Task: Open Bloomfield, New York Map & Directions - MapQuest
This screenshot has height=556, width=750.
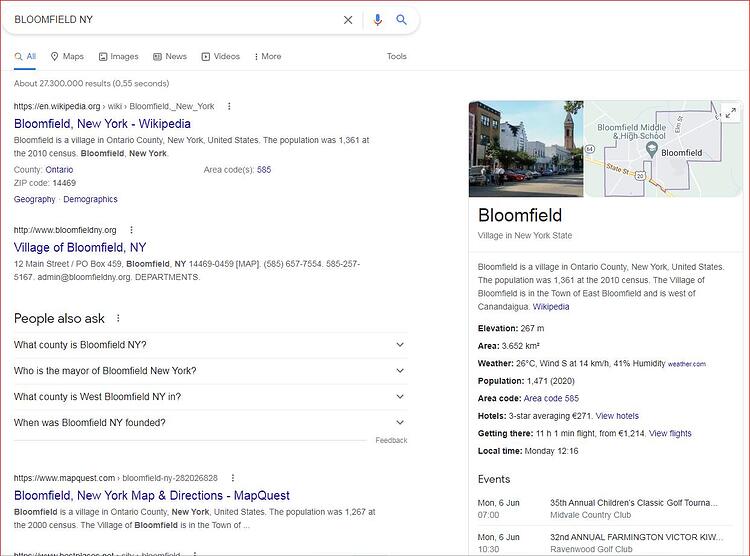Action: click(152, 496)
